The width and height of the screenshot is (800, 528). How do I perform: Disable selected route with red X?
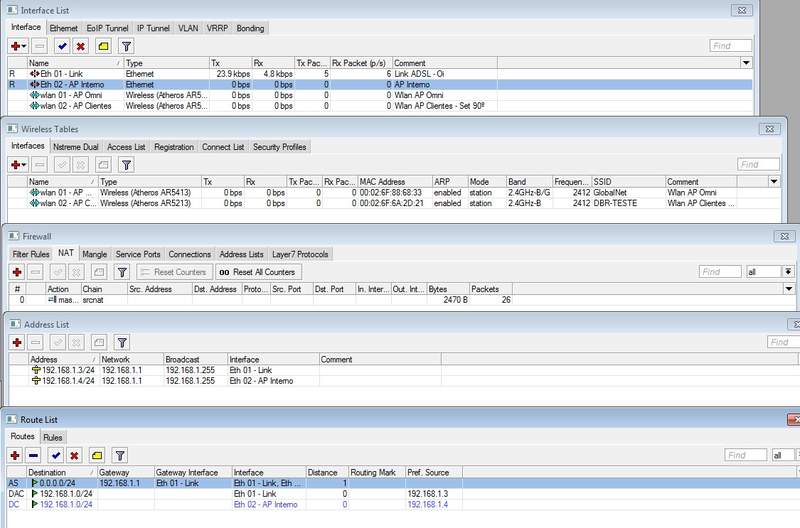coord(74,455)
